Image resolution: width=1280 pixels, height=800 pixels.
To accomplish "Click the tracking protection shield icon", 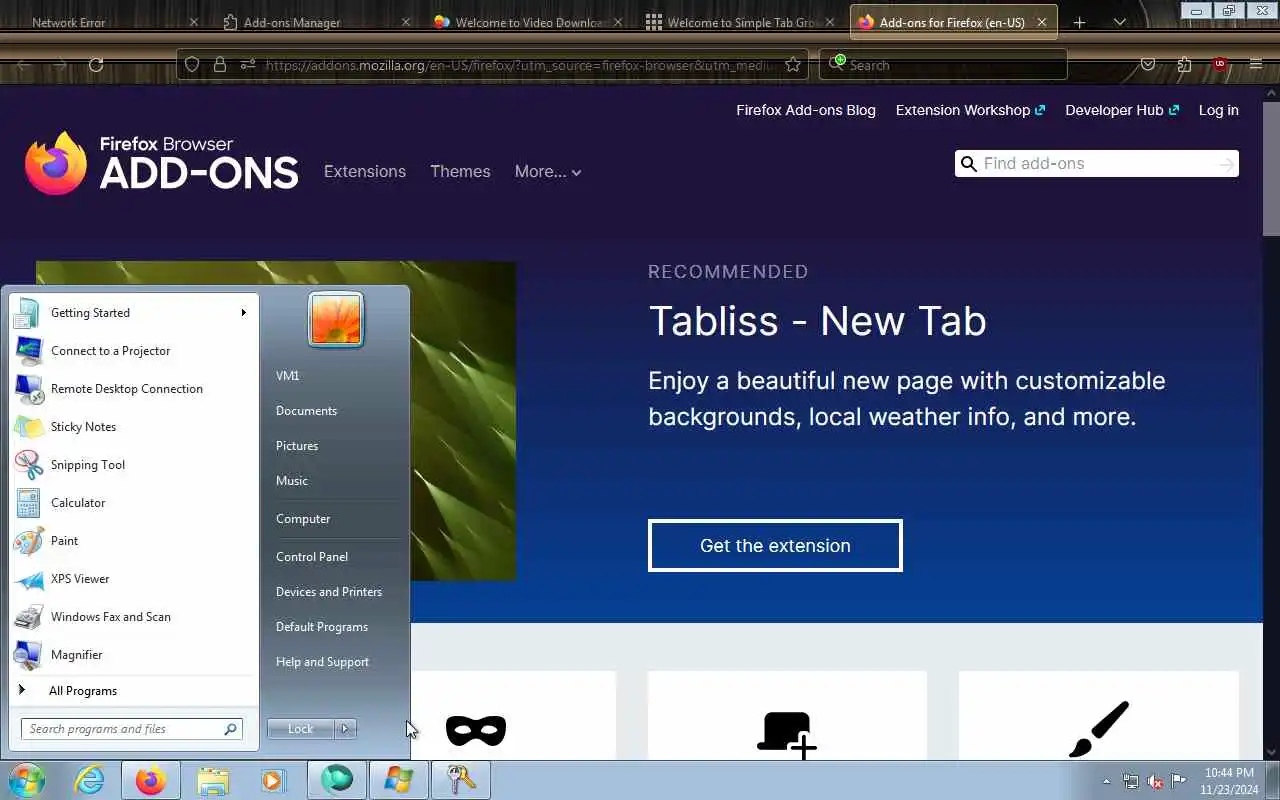I will pyautogui.click(x=192, y=65).
